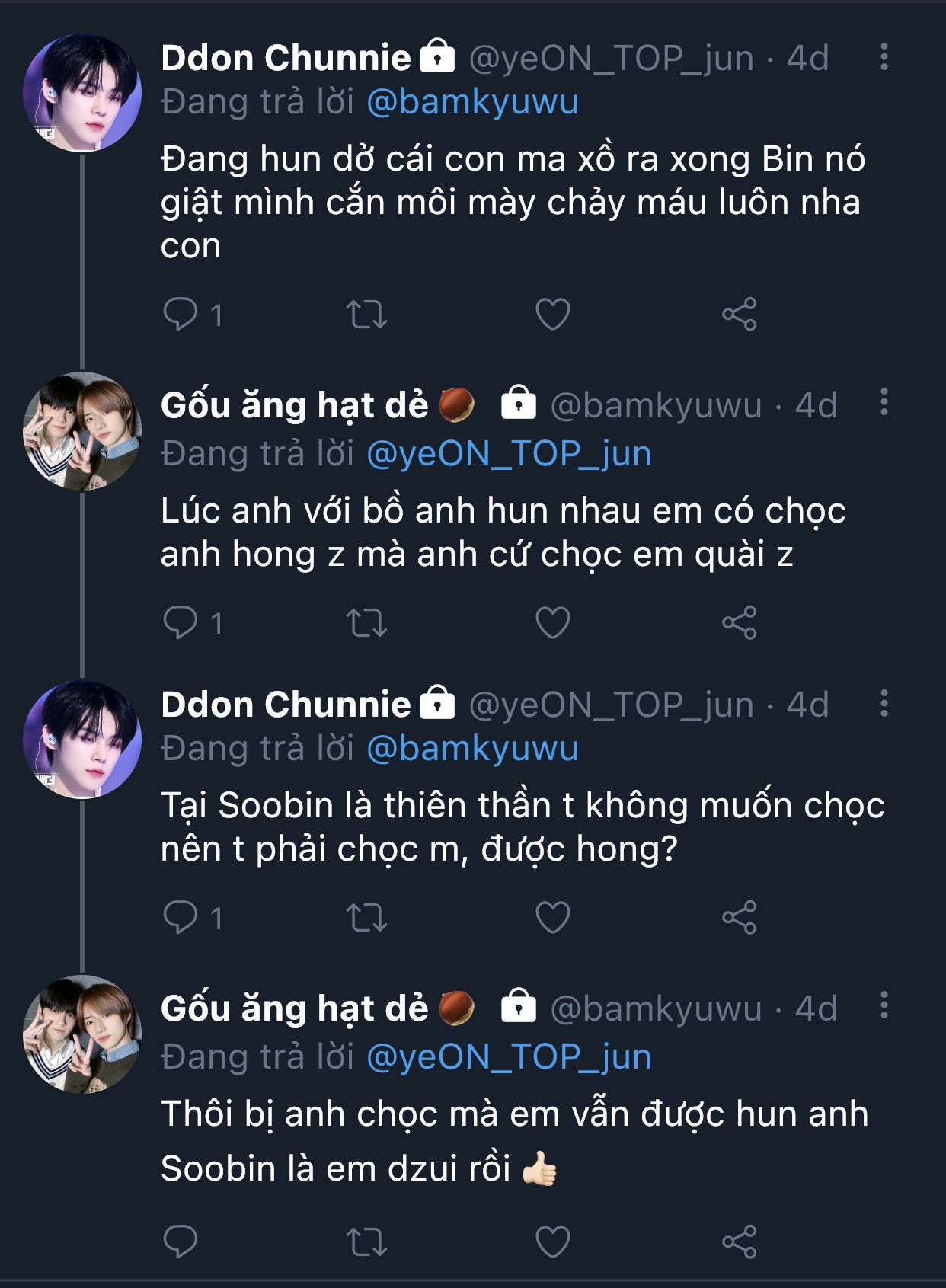
Task: Reply to the first Ddon Chunnie tweet
Action: (x=181, y=314)
